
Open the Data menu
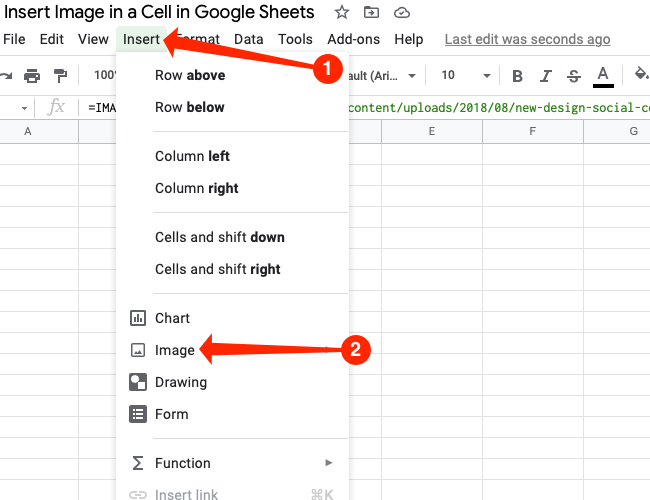pyautogui.click(x=249, y=39)
